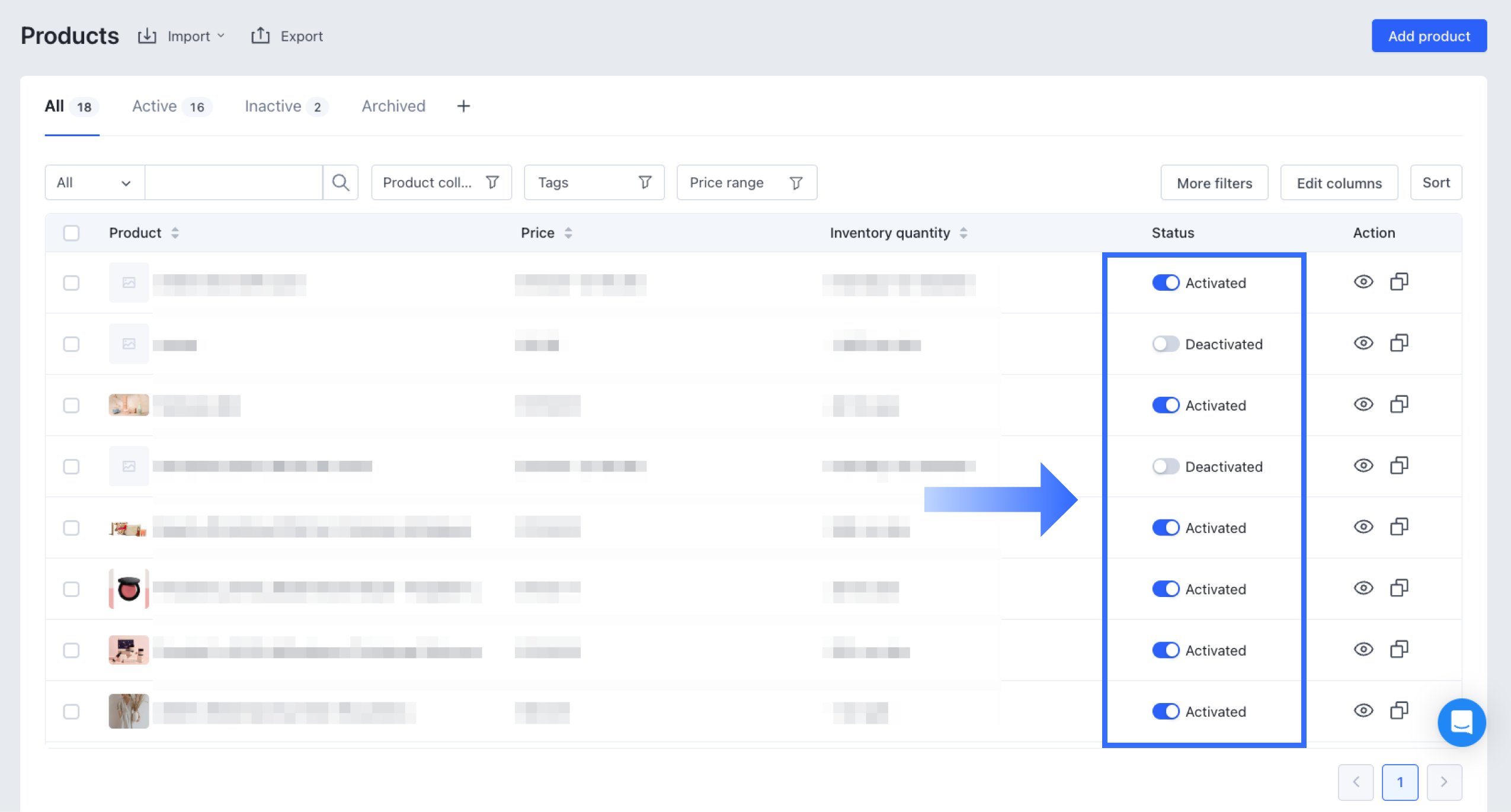Expand the All search field dropdown
Screen dimensions: 1511x812
[x=94, y=182]
